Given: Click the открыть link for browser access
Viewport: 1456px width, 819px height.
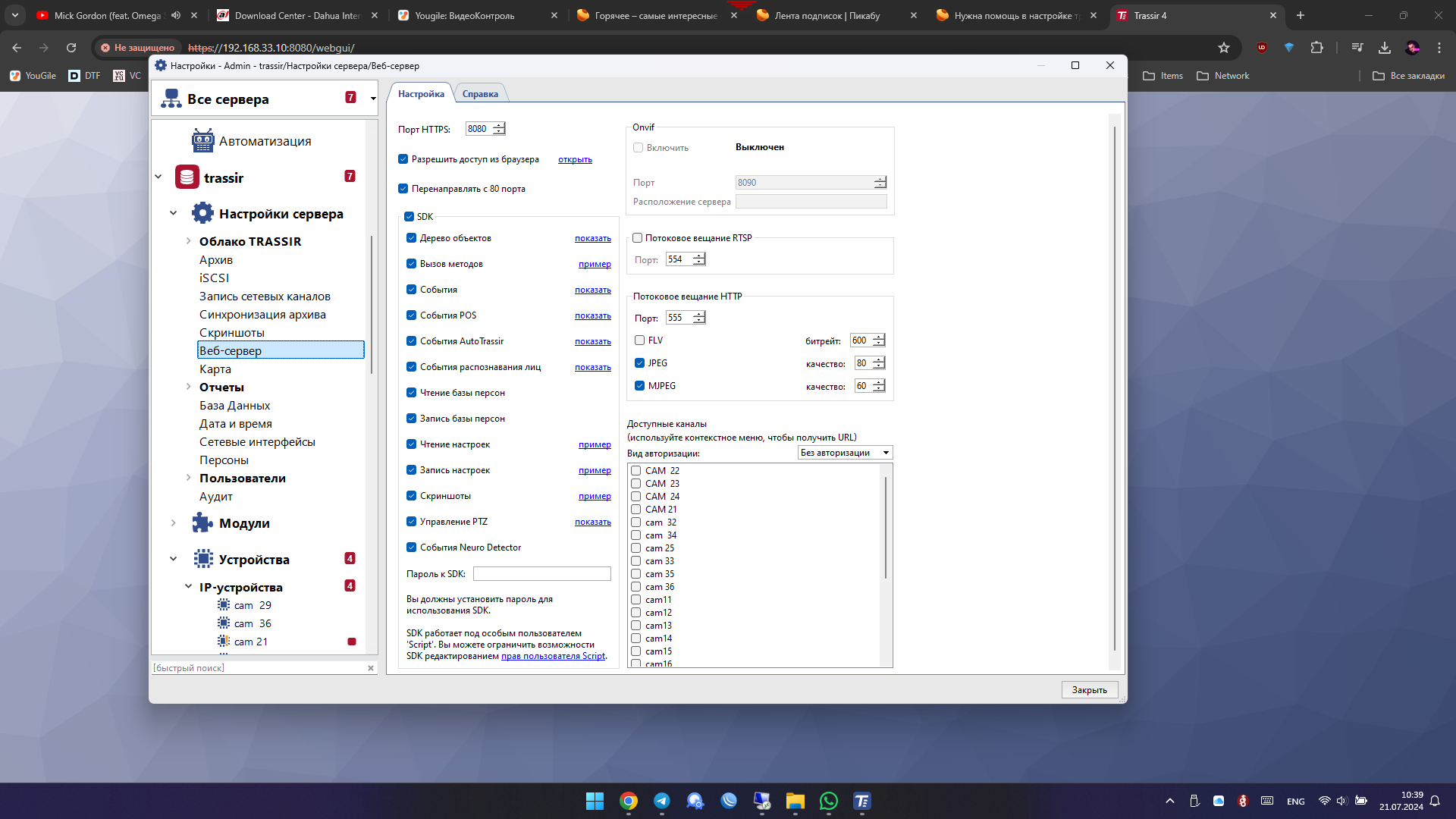Looking at the screenshot, I should click(x=575, y=160).
